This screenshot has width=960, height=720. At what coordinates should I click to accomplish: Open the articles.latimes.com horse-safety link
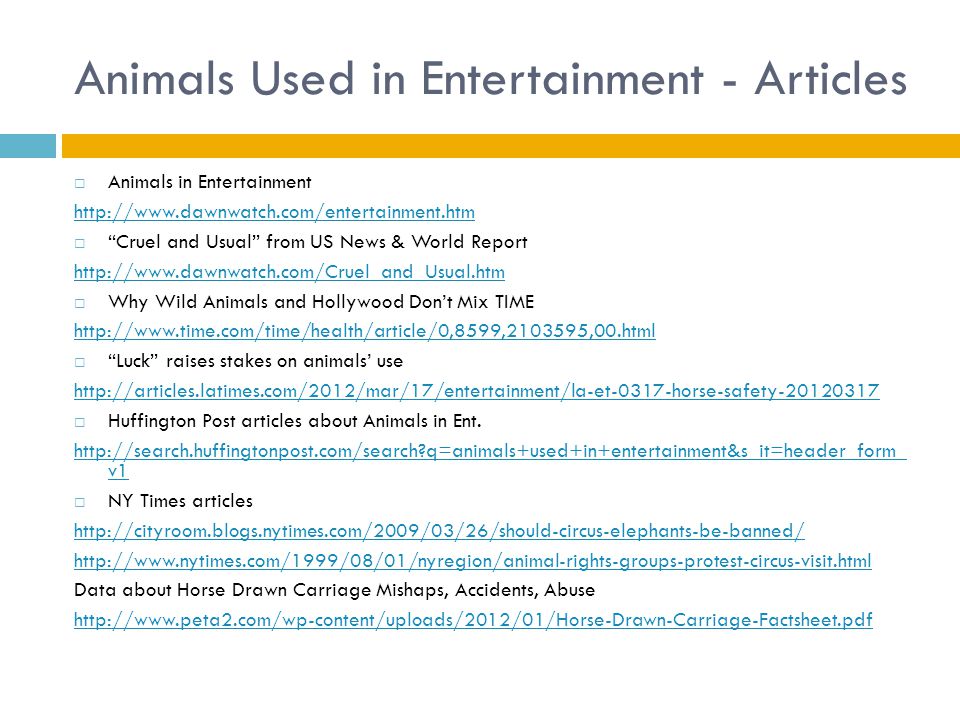click(476, 391)
